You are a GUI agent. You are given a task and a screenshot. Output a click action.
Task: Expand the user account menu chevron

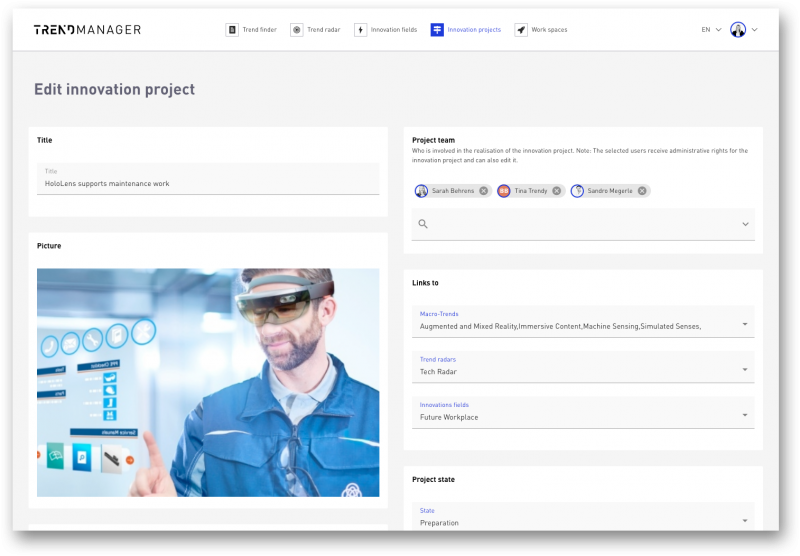[755, 30]
